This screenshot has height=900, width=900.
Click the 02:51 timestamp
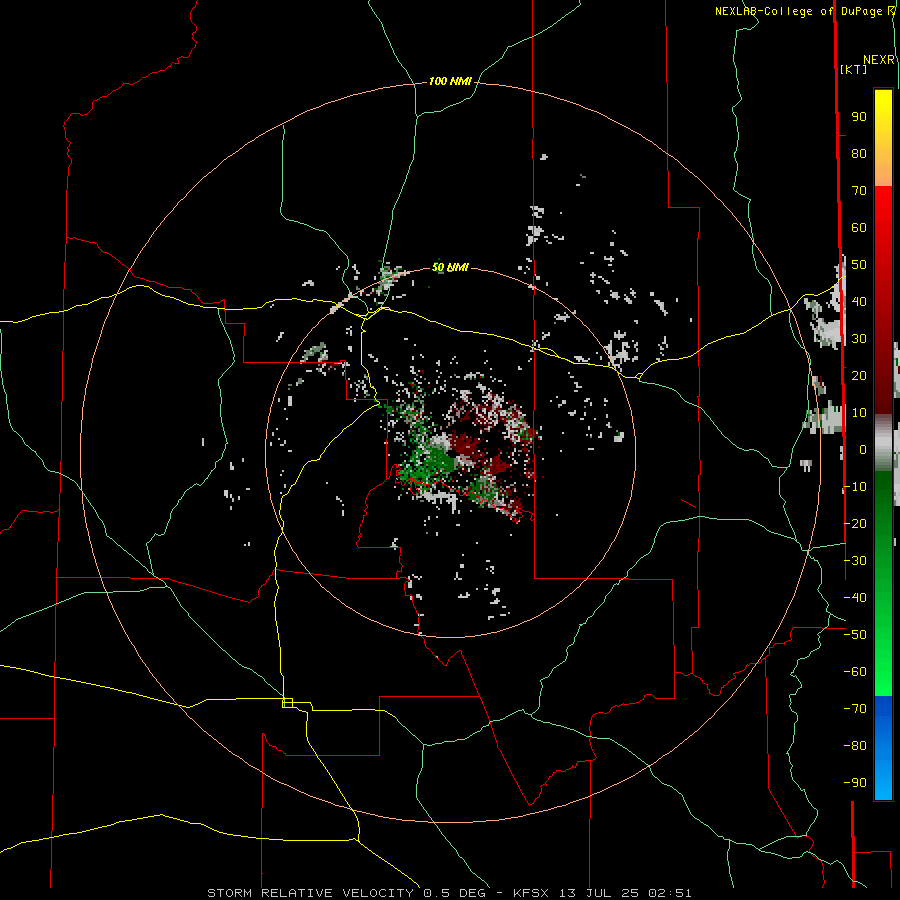[670, 893]
